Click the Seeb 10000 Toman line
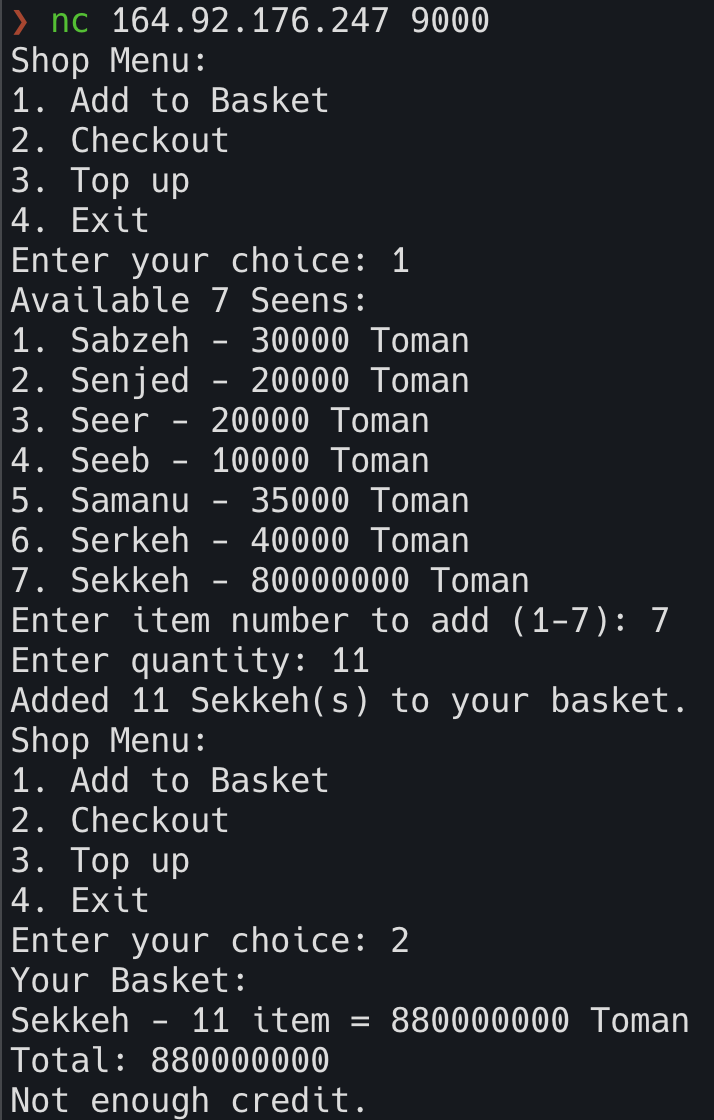The width and height of the screenshot is (714, 1120). pyautogui.click(x=220, y=460)
